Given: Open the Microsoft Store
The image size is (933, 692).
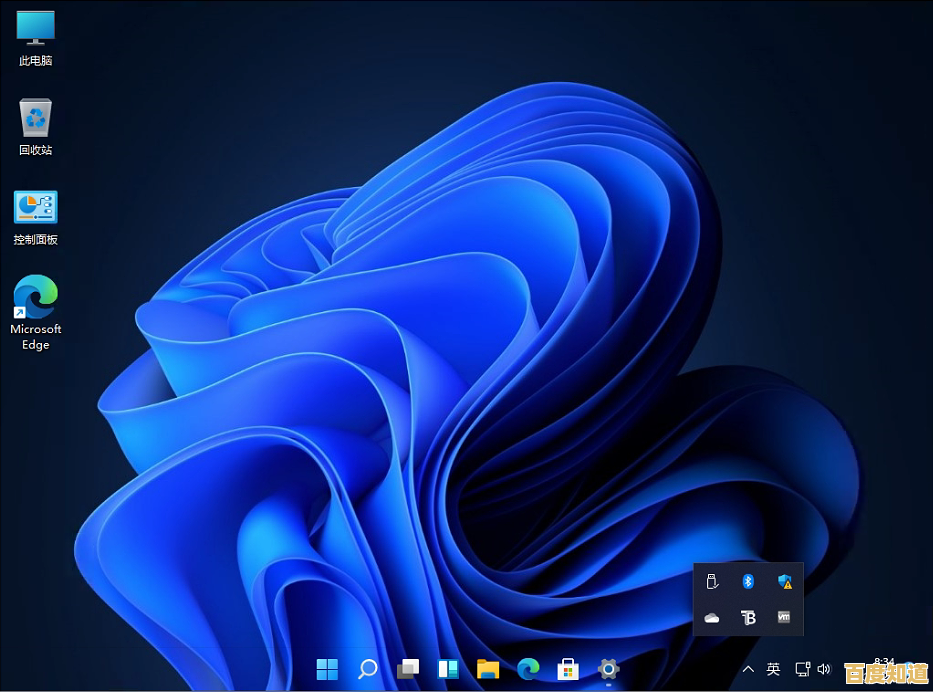Looking at the screenshot, I should [568, 669].
